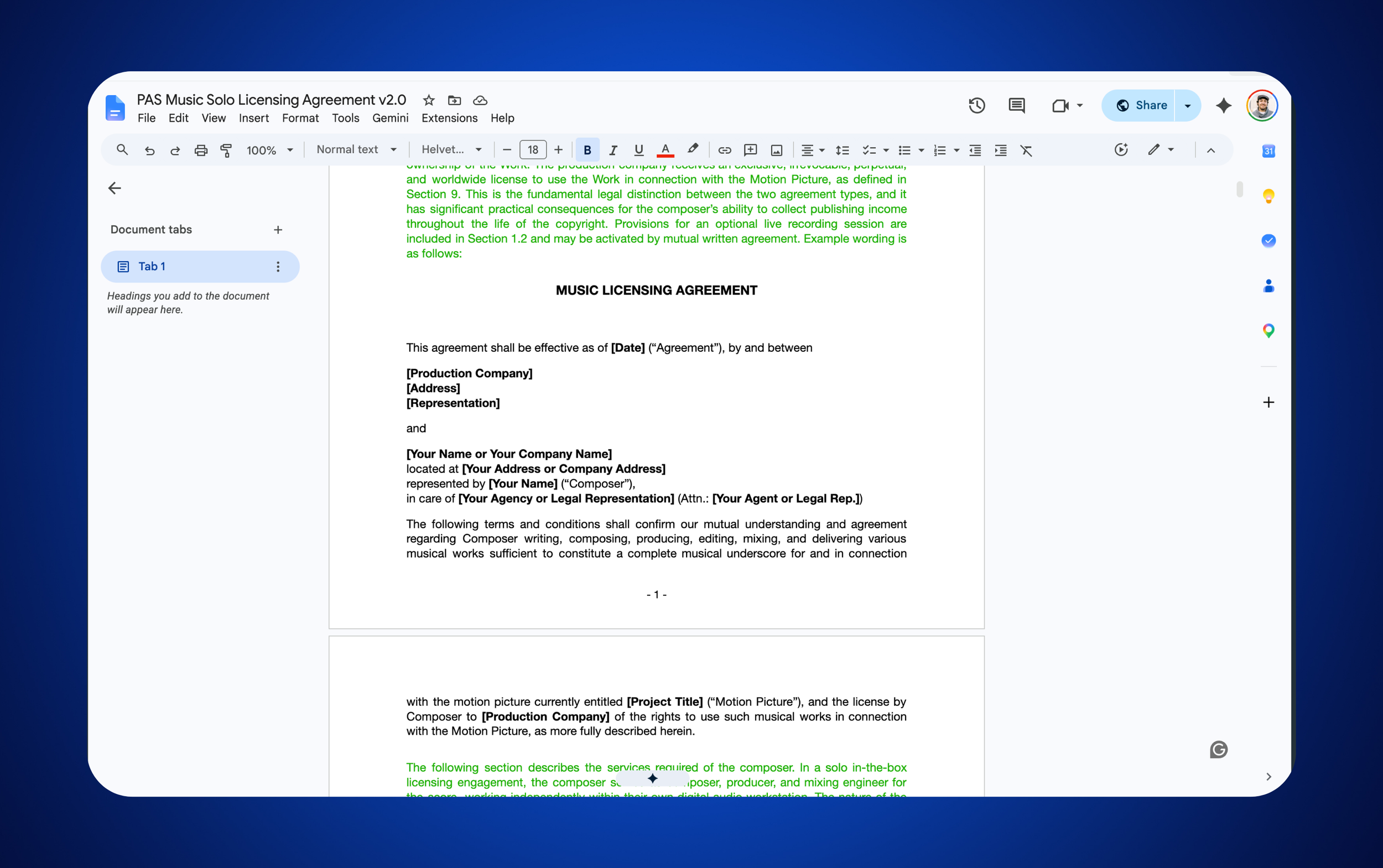Screen dimensions: 1383x868
Task: Open the Normal text style dropdown
Action: (x=356, y=150)
